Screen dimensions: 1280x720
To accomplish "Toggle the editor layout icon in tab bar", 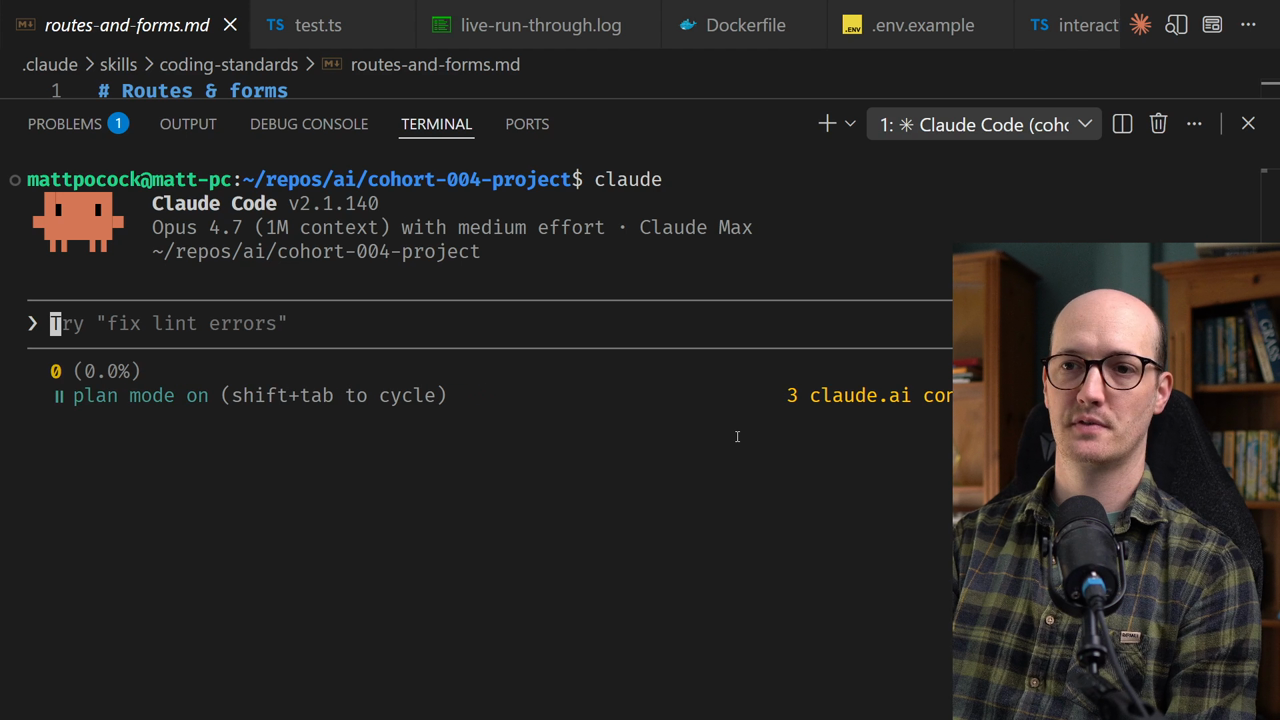I will click(1212, 25).
